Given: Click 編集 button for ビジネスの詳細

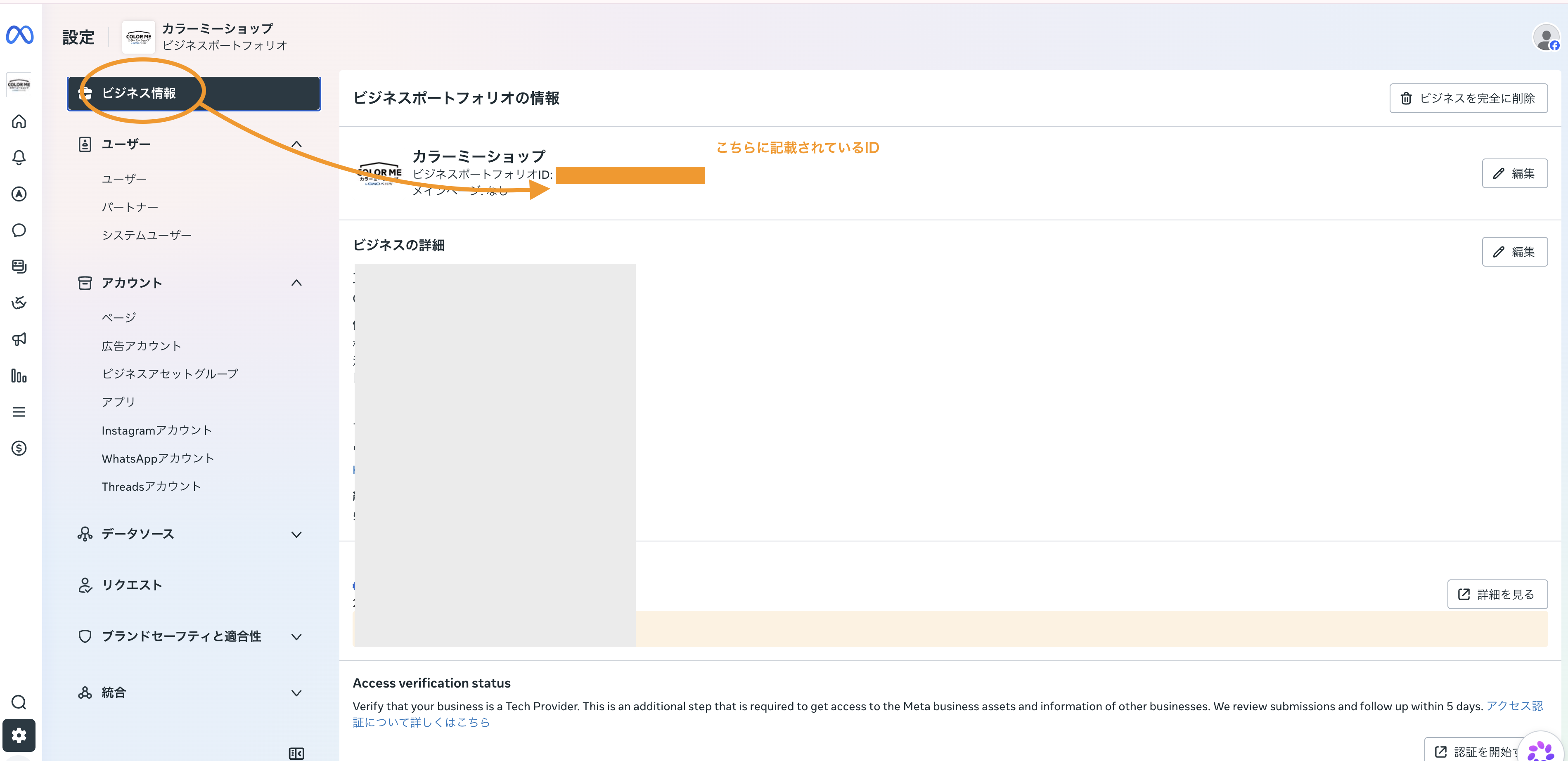Looking at the screenshot, I should pyautogui.click(x=1514, y=252).
